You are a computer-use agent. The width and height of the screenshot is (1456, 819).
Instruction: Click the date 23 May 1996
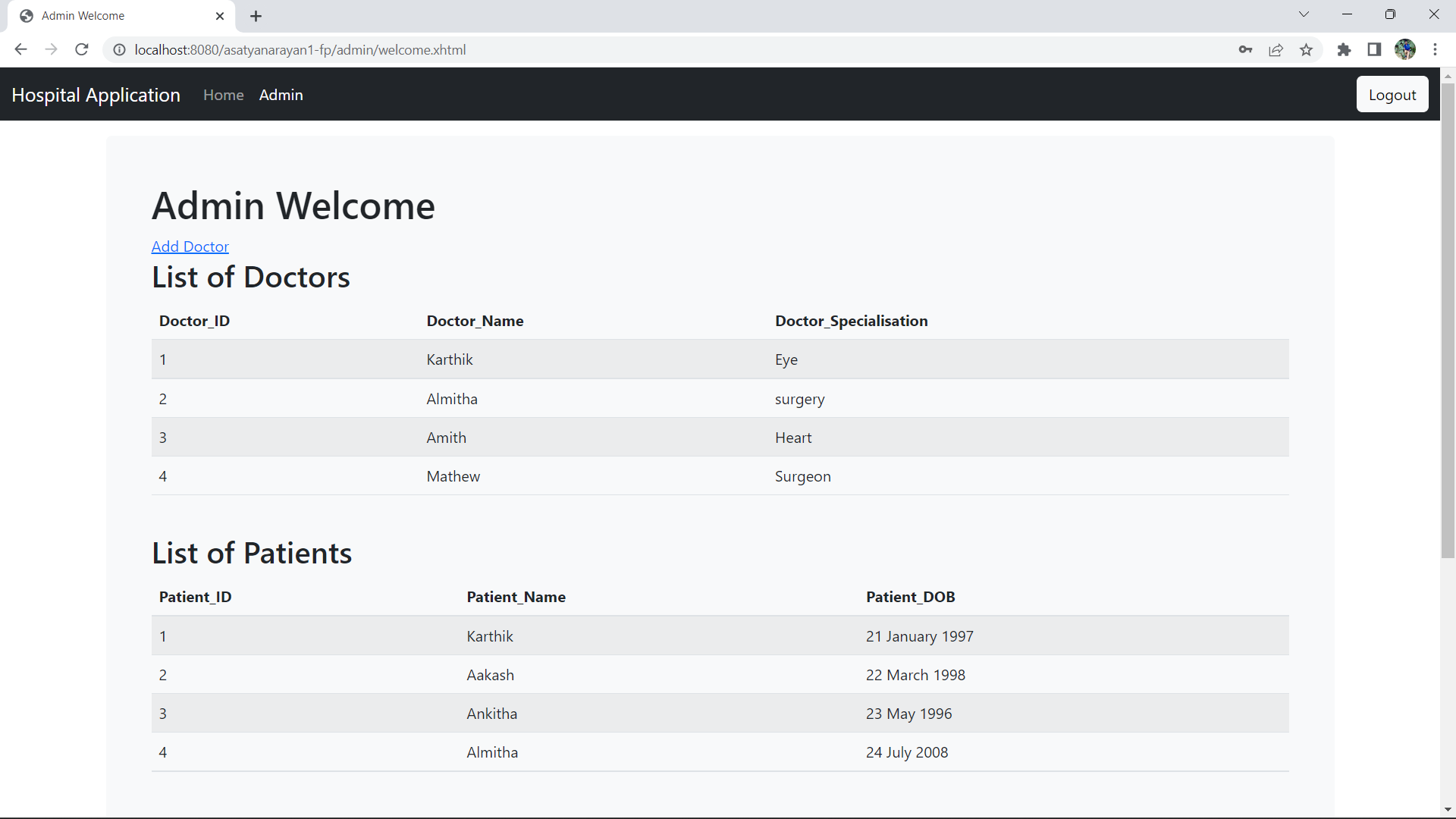click(x=909, y=714)
